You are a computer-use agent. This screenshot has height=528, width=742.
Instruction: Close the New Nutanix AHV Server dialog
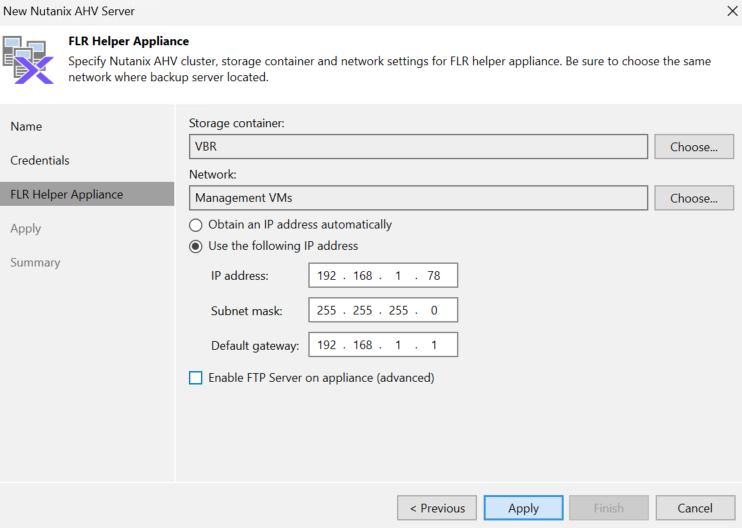click(732, 11)
